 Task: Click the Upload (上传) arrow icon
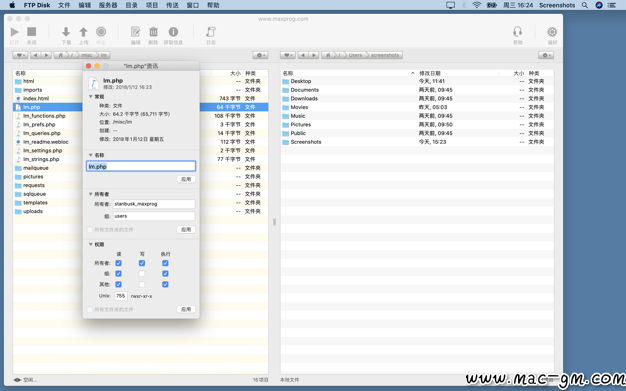click(83, 32)
